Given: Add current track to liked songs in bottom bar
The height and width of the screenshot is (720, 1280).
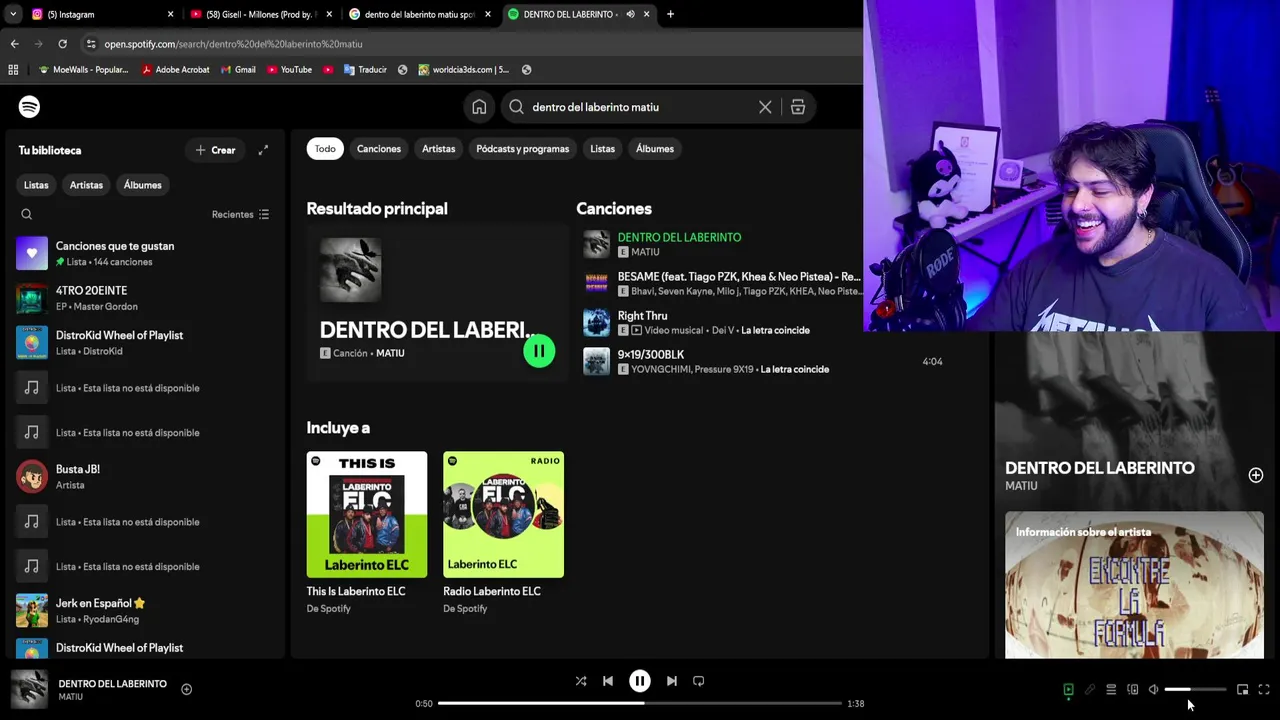Looking at the screenshot, I should [186, 689].
